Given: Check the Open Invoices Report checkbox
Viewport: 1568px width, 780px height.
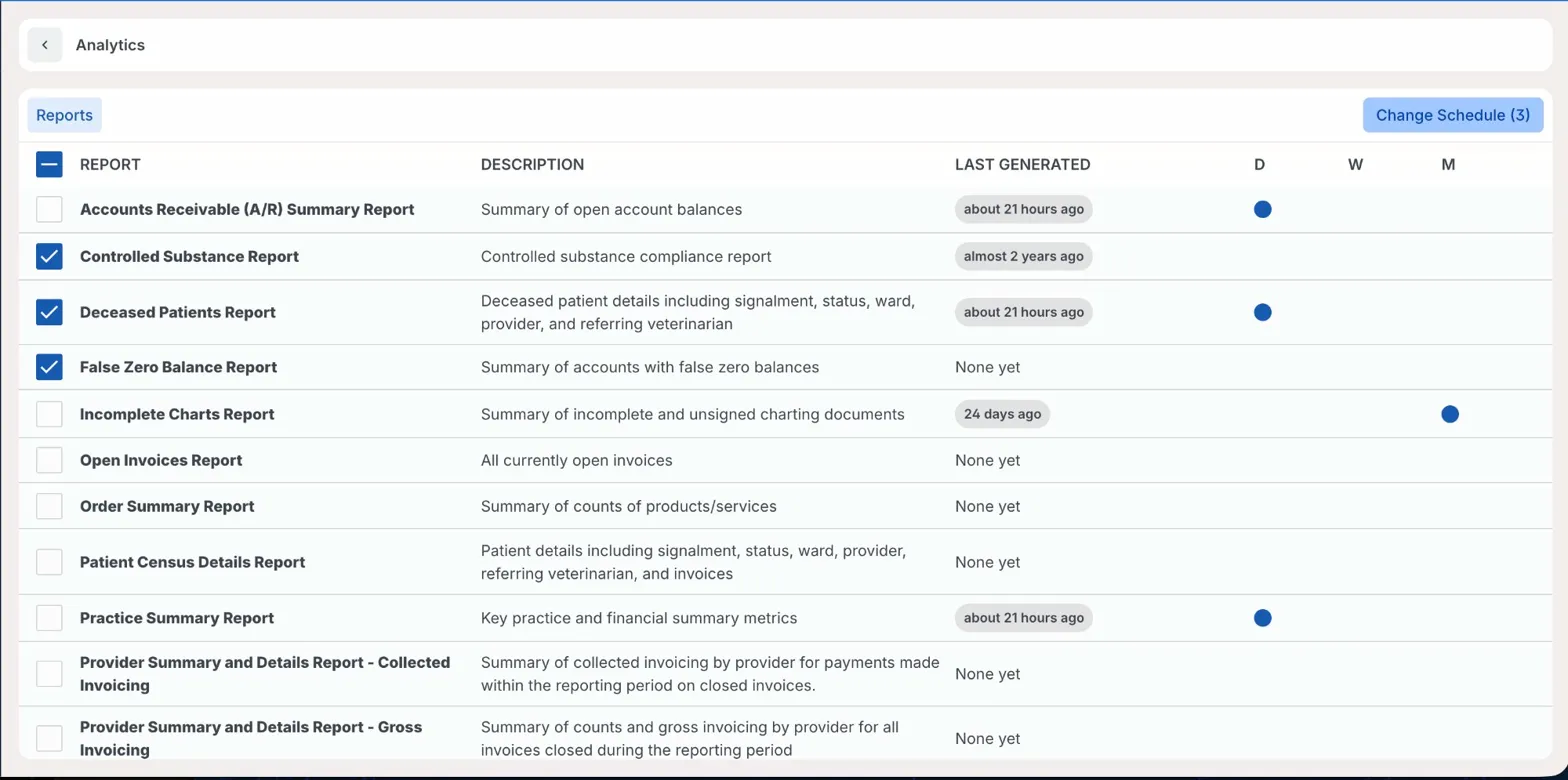Looking at the screenshot, I should coord(49,460).
